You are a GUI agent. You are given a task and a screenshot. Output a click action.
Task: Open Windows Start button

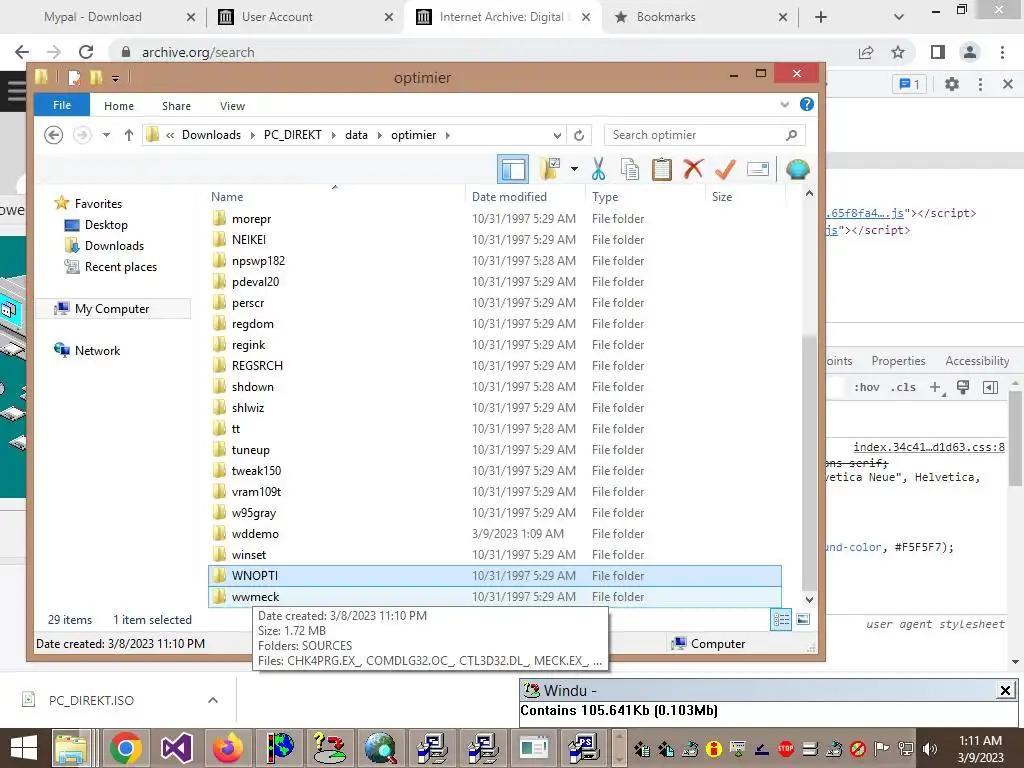click(x=24, y=748)
